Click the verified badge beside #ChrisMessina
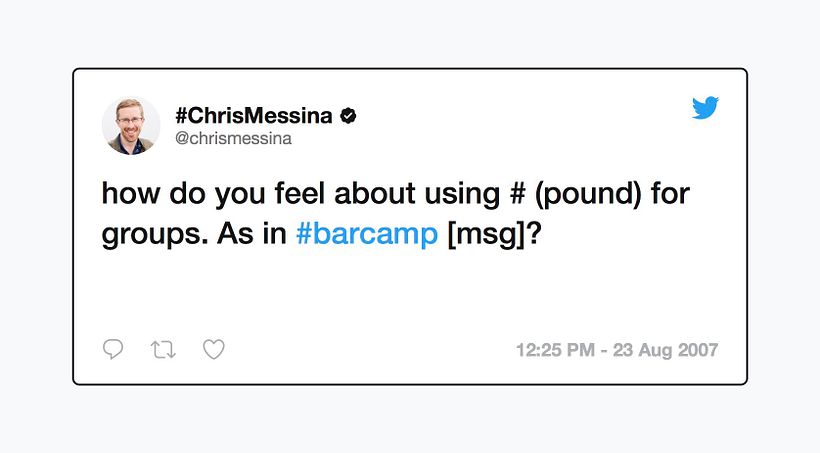Screen dimensions: 820x453 (348, 116)
